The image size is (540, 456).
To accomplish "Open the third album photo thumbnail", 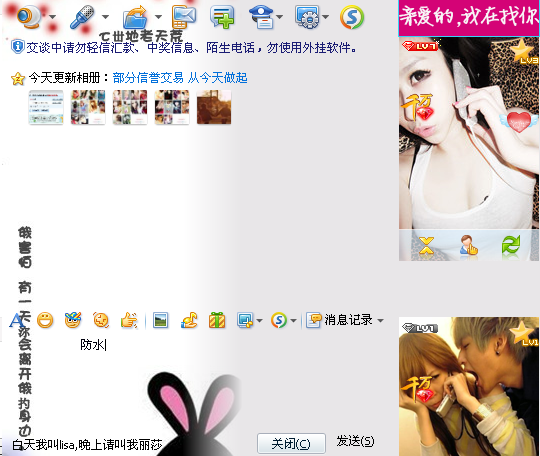I will [x=130, y=107].
